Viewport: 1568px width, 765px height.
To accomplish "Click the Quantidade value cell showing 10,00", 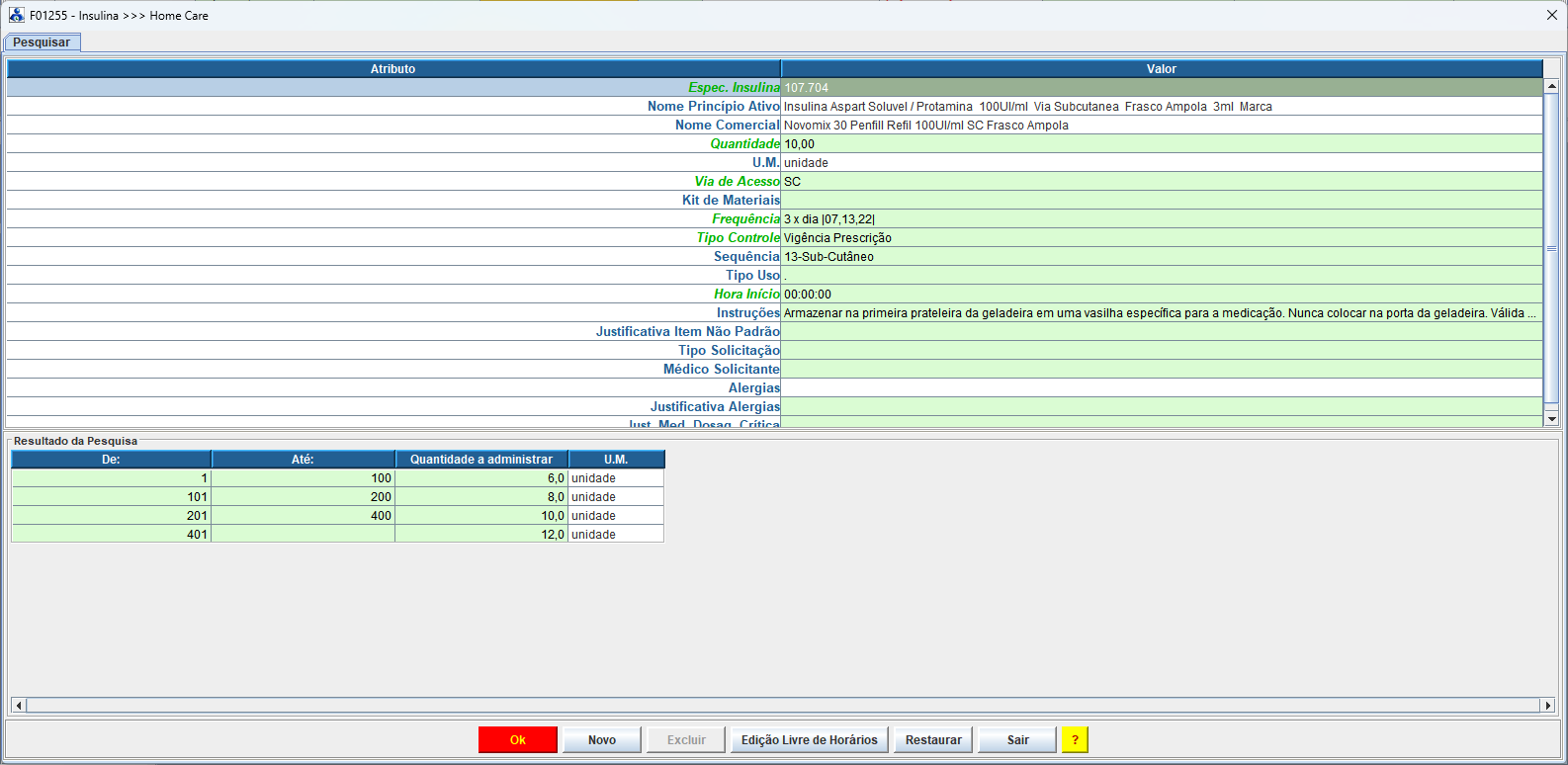I will click(x=1161, y=144).
